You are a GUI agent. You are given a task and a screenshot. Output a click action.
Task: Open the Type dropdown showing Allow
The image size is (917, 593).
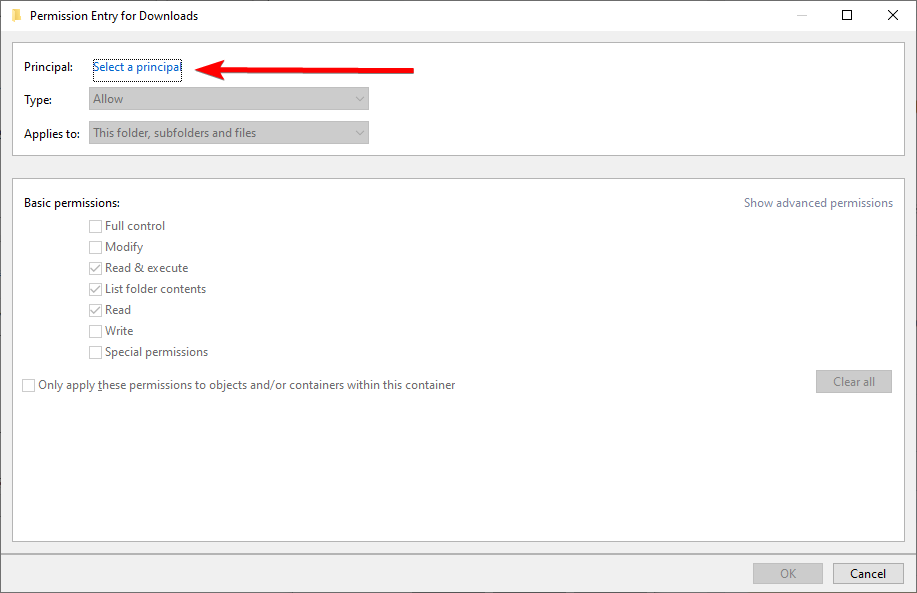(229, 99)
